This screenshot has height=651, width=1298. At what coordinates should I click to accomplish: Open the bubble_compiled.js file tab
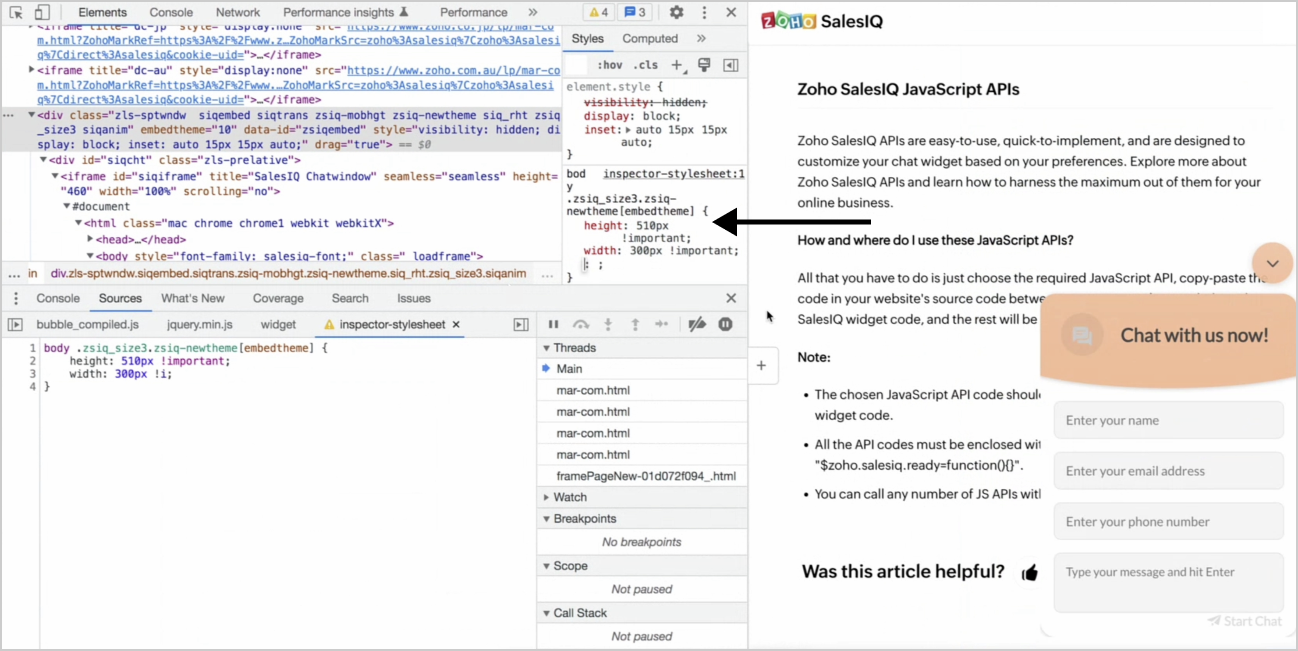88,324
